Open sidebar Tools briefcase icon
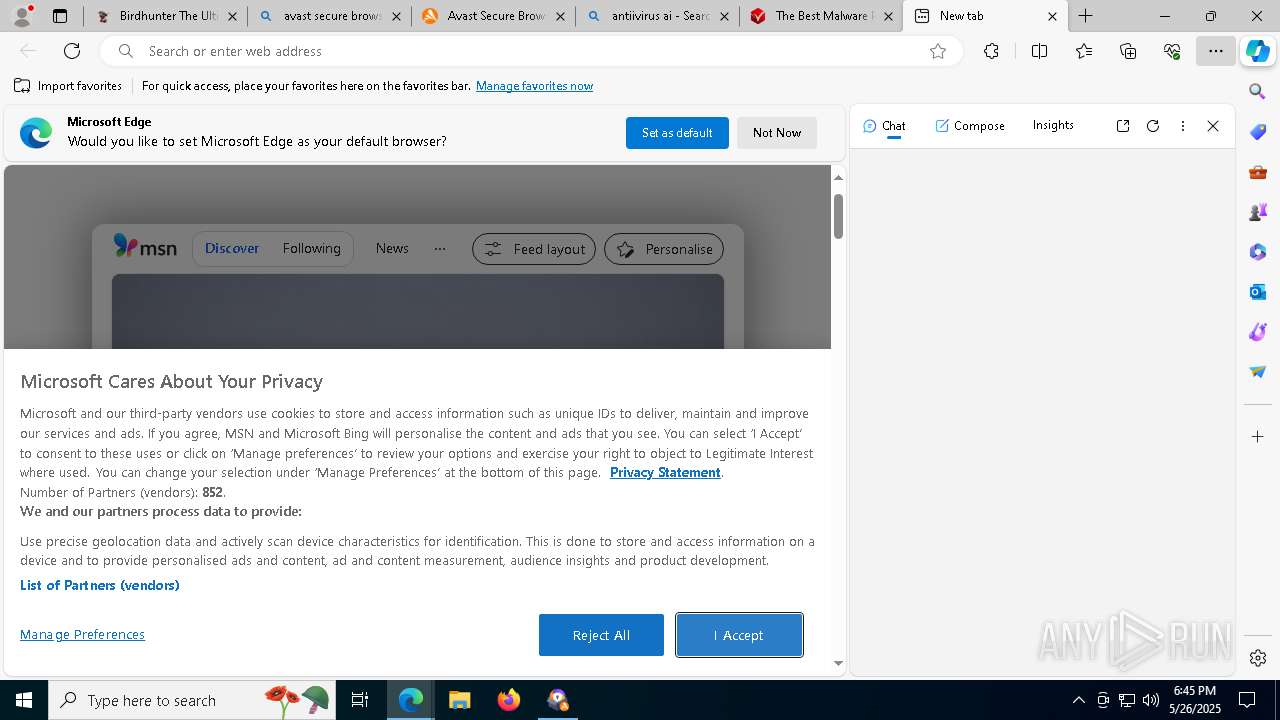 click(1258, 172)
